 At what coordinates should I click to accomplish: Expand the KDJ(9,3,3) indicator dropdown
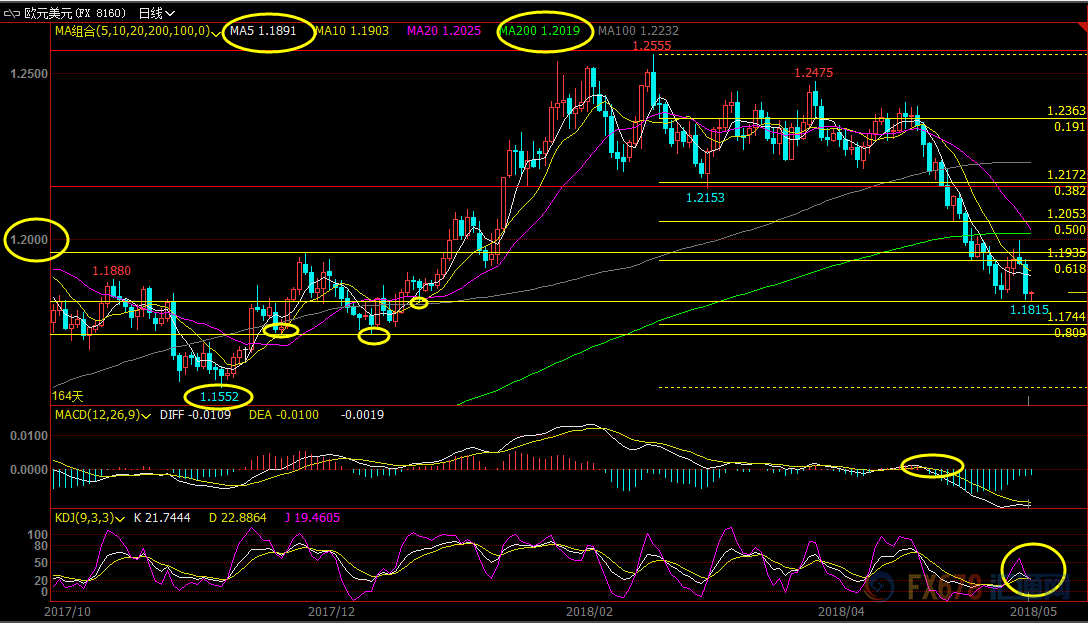[120, 519]
